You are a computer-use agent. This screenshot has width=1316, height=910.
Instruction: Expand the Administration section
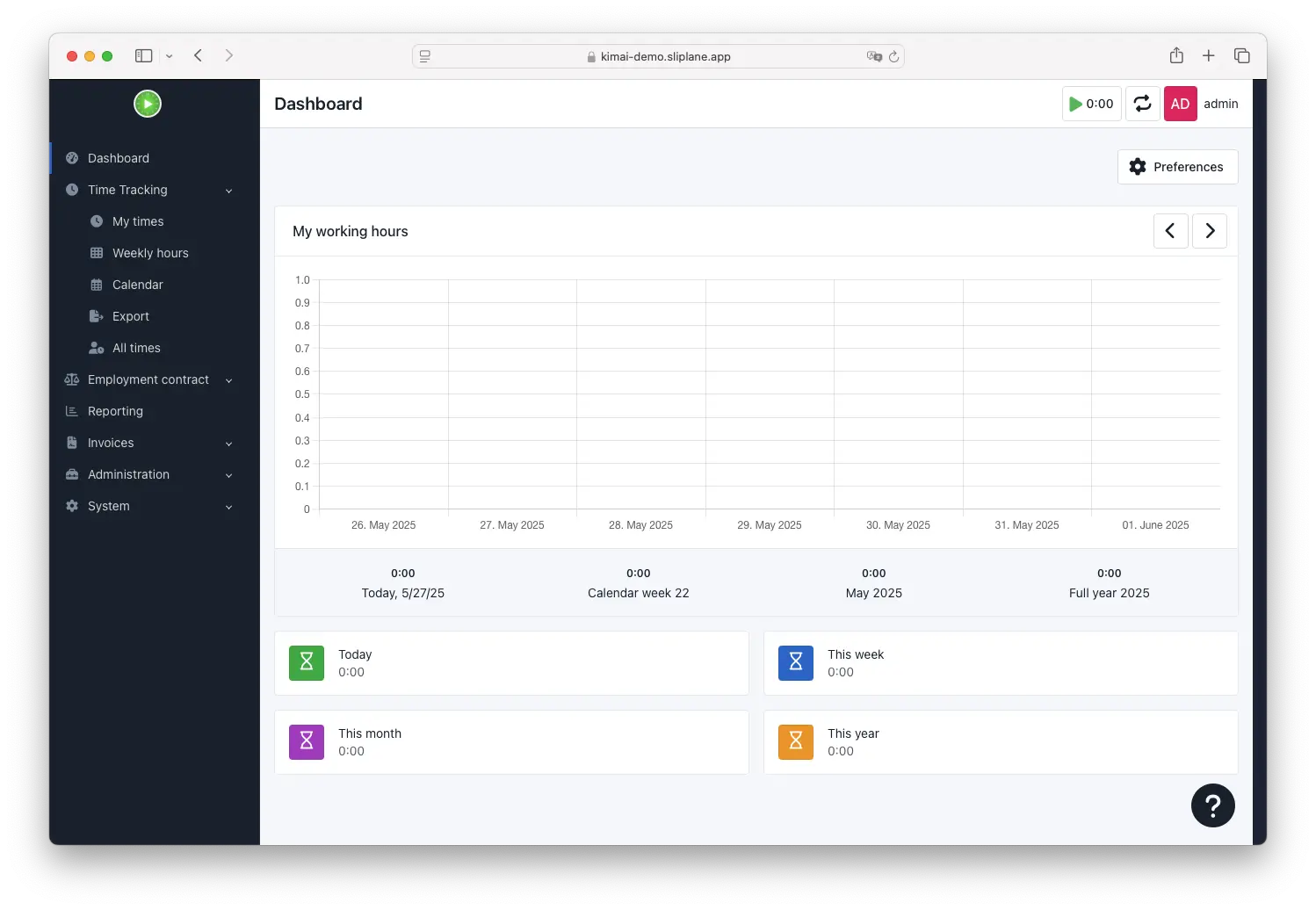coord(127,473)
